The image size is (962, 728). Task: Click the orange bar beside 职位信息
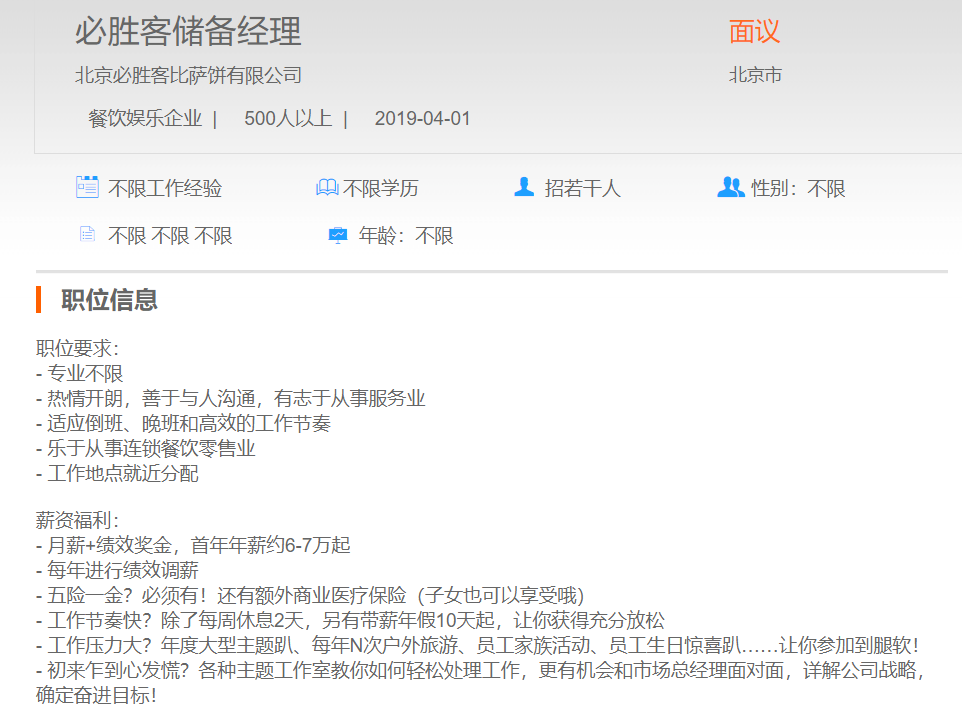point(38,299)
